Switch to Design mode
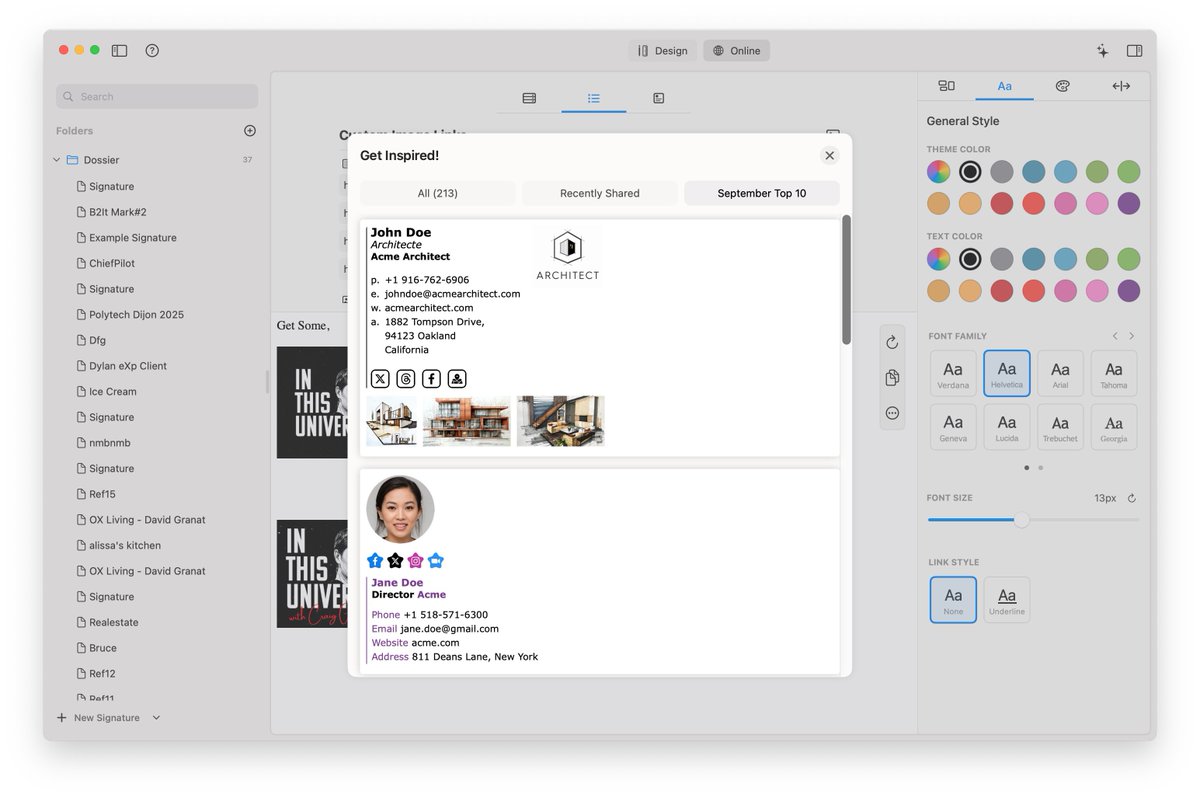Screen dimensions: 1200x798 tap(663, 50)
